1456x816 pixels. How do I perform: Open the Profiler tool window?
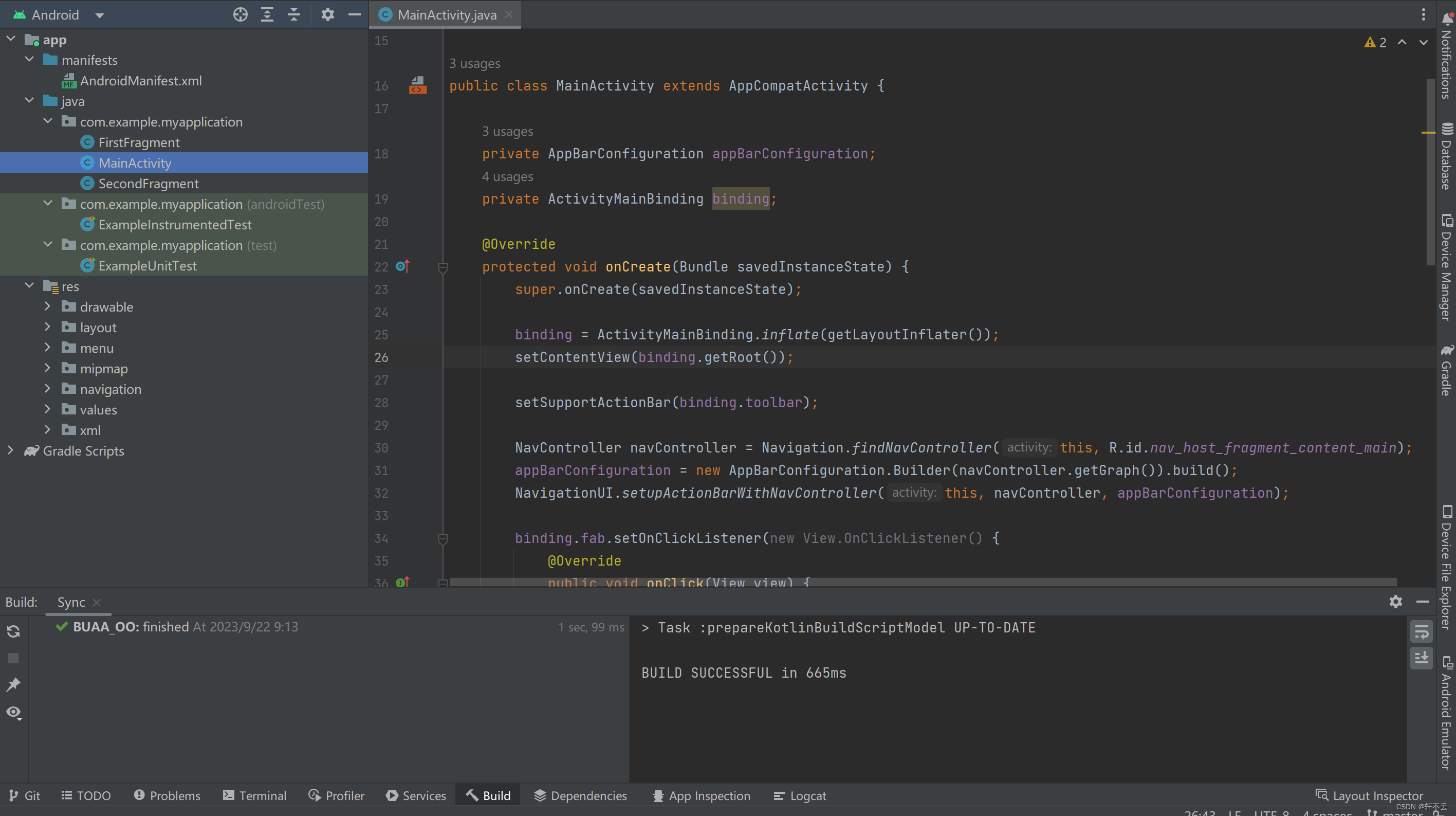point(337,795)
